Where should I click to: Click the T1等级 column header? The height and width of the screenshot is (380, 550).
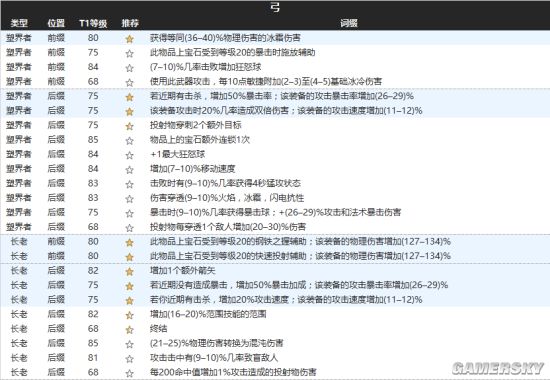pos(93,23)
